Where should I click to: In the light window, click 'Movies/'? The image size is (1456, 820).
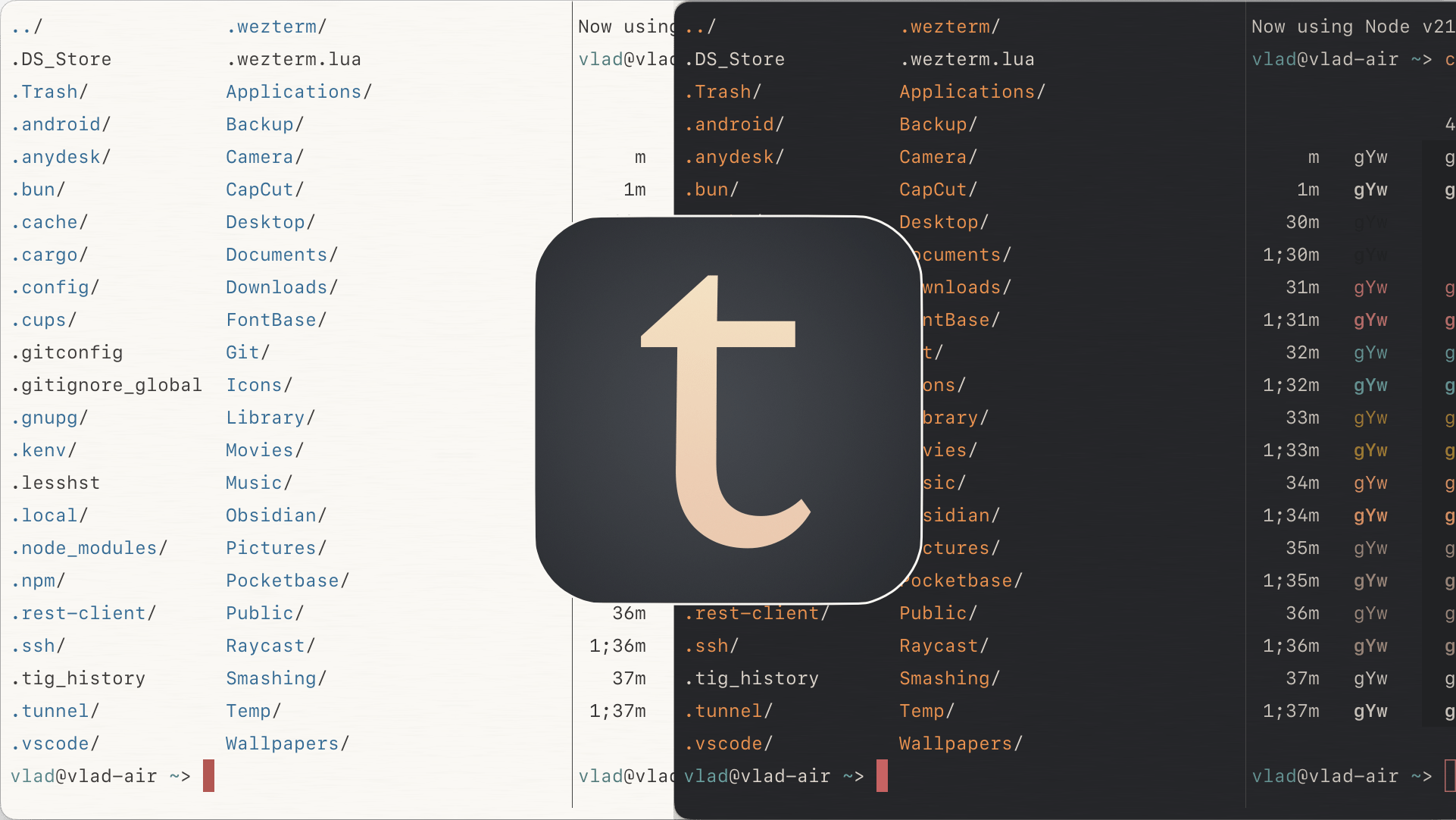click(265, 450)
